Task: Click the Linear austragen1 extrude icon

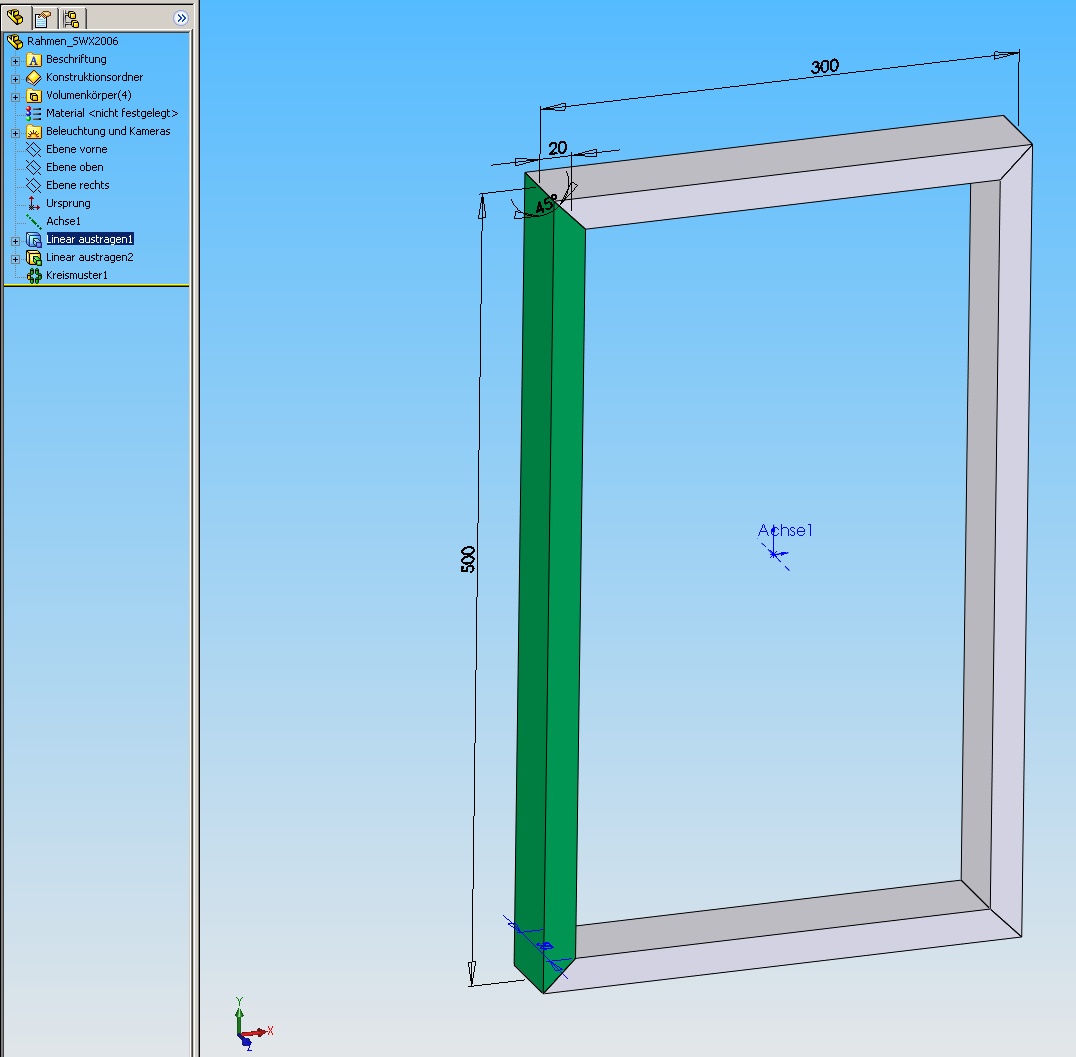Action: point(34,239)
